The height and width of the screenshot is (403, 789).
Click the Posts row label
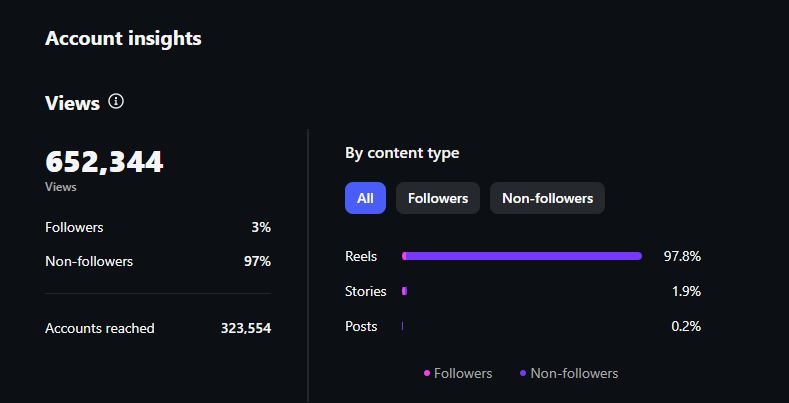[361, 326]
